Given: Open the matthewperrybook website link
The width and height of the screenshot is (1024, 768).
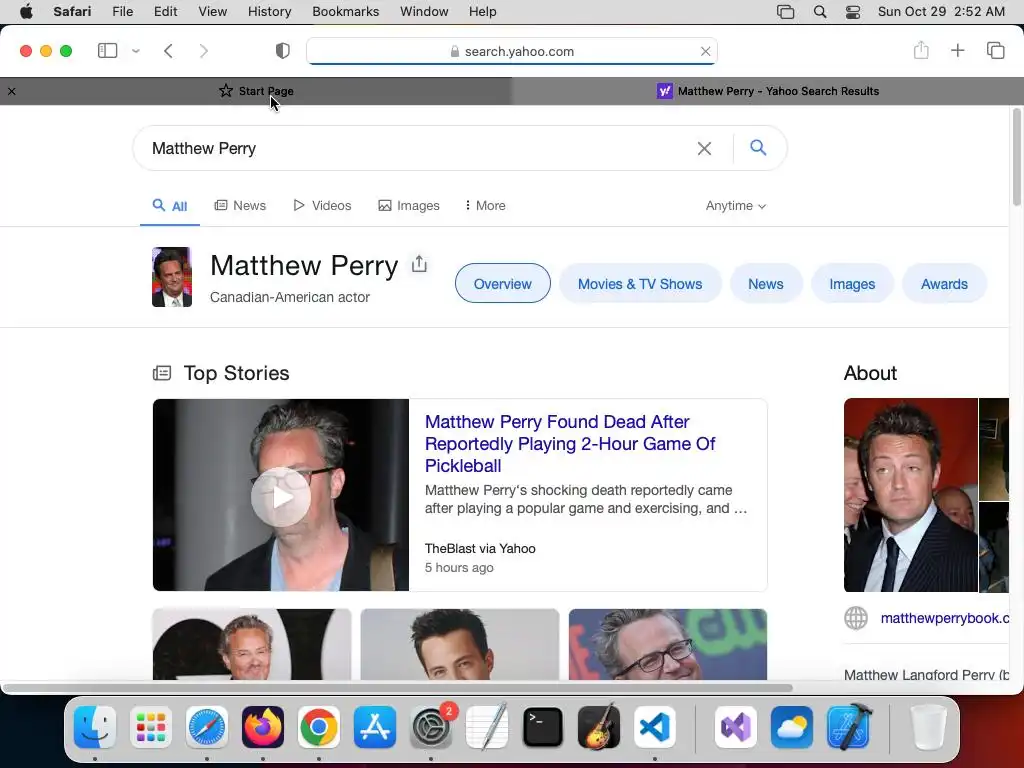Looking at the screenshot, I should [944, 618].
